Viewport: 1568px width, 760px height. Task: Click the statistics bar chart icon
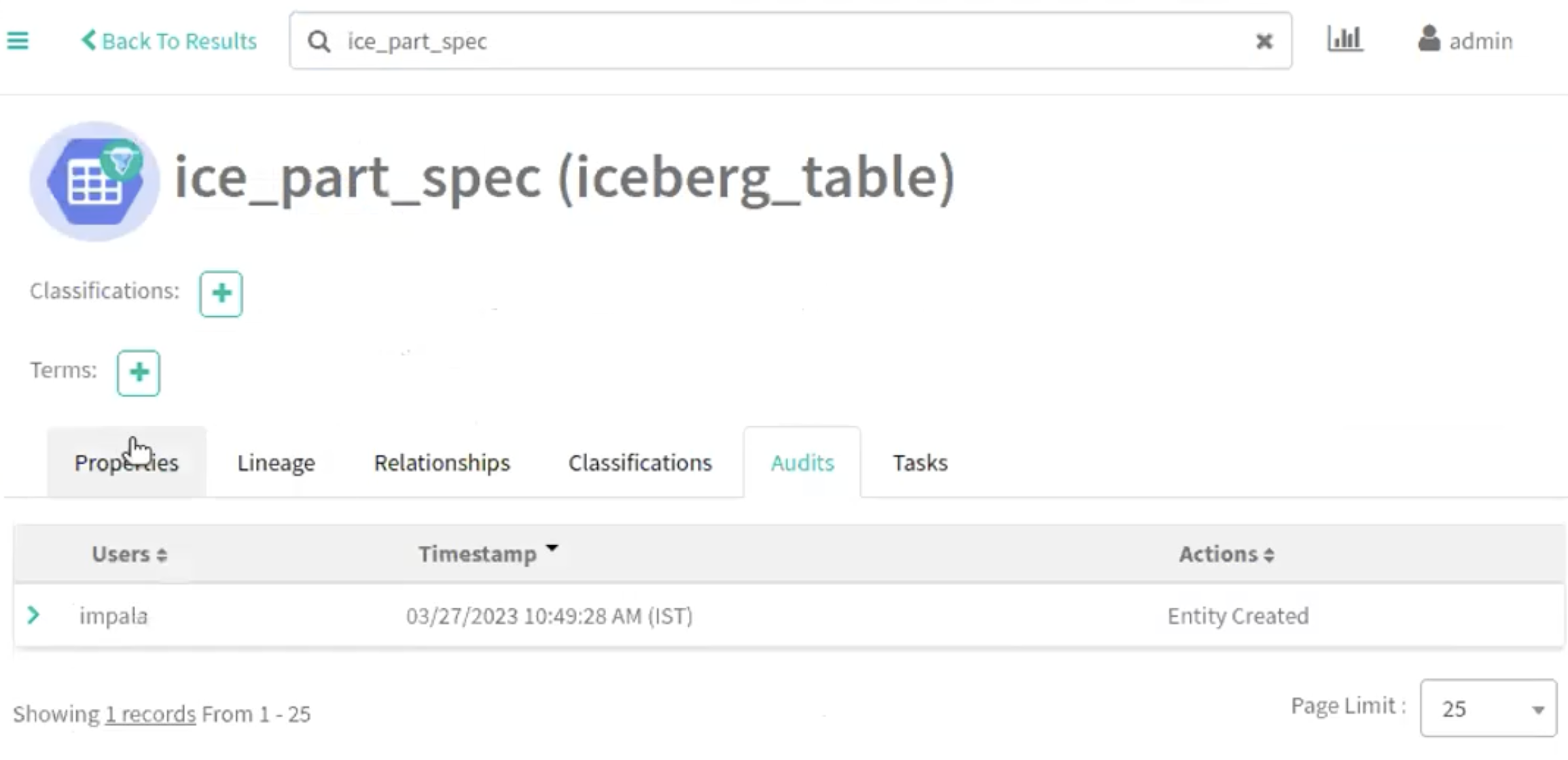point(1344,39)
